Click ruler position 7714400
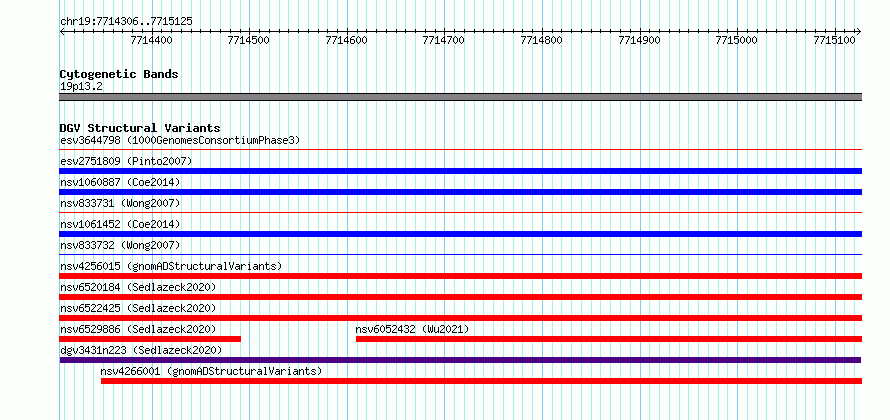890x420 pixels. [x=152, y=40]
